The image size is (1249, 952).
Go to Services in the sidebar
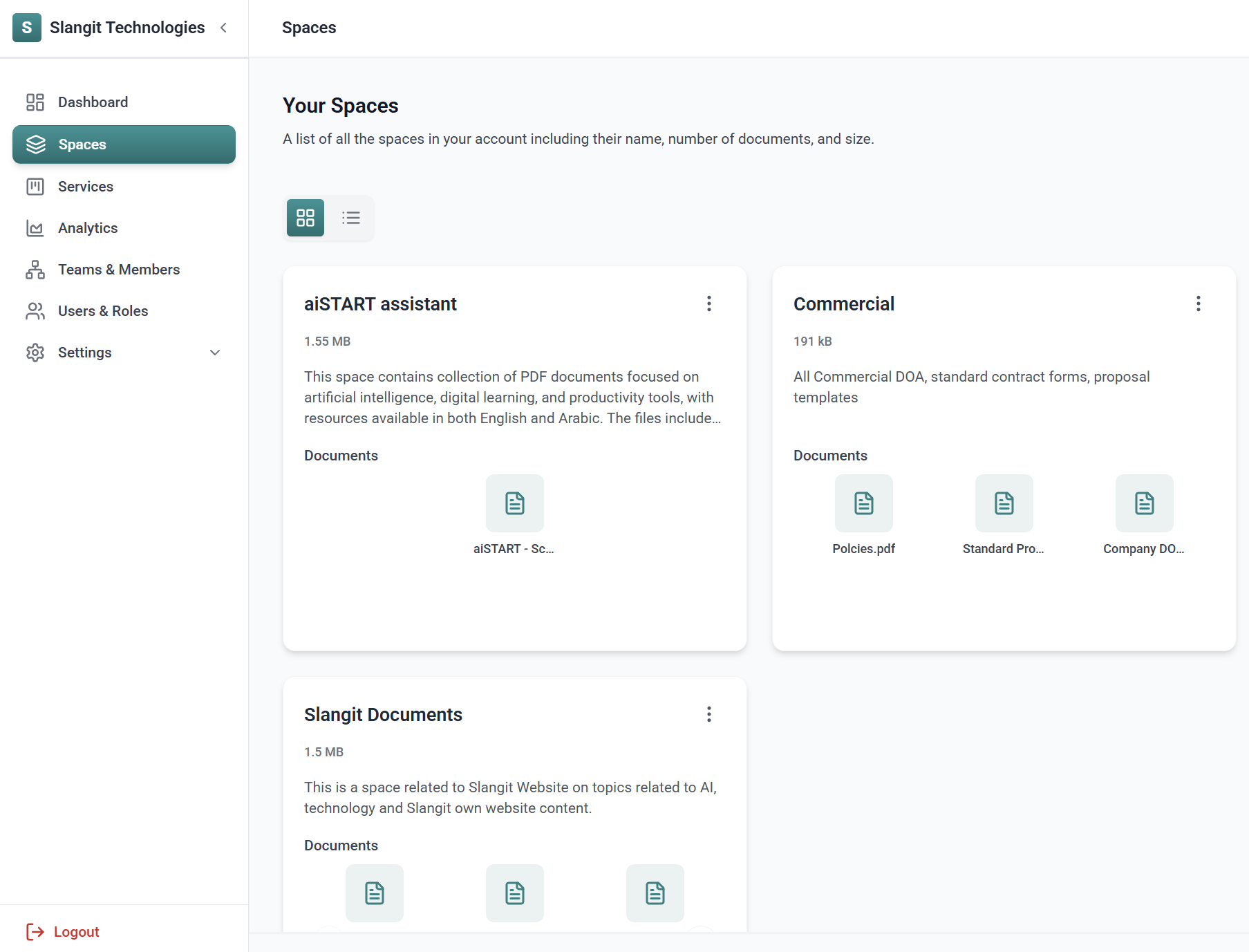pos(124,187)
